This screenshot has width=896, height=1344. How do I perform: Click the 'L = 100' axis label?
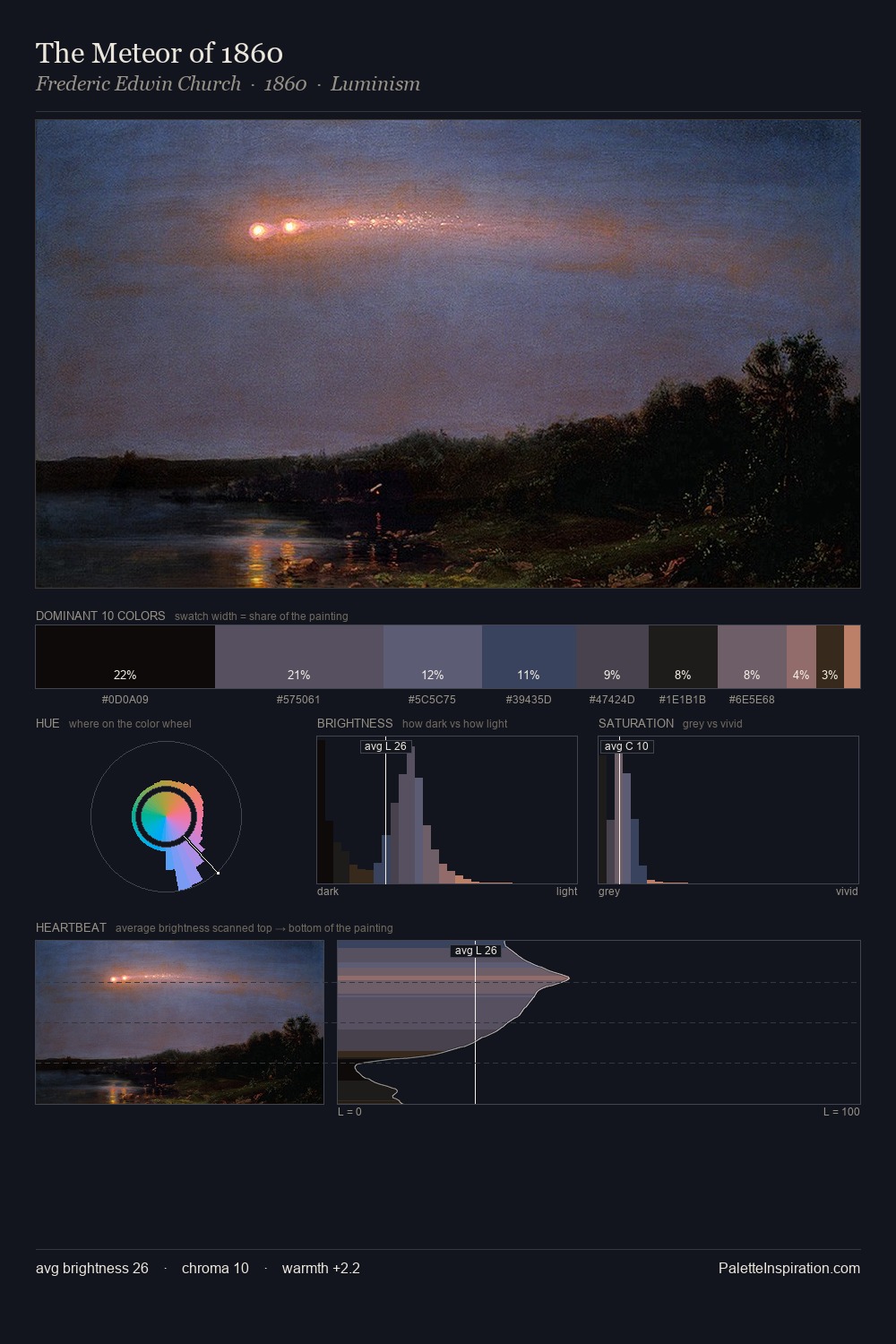click(x=841, y=1111)
